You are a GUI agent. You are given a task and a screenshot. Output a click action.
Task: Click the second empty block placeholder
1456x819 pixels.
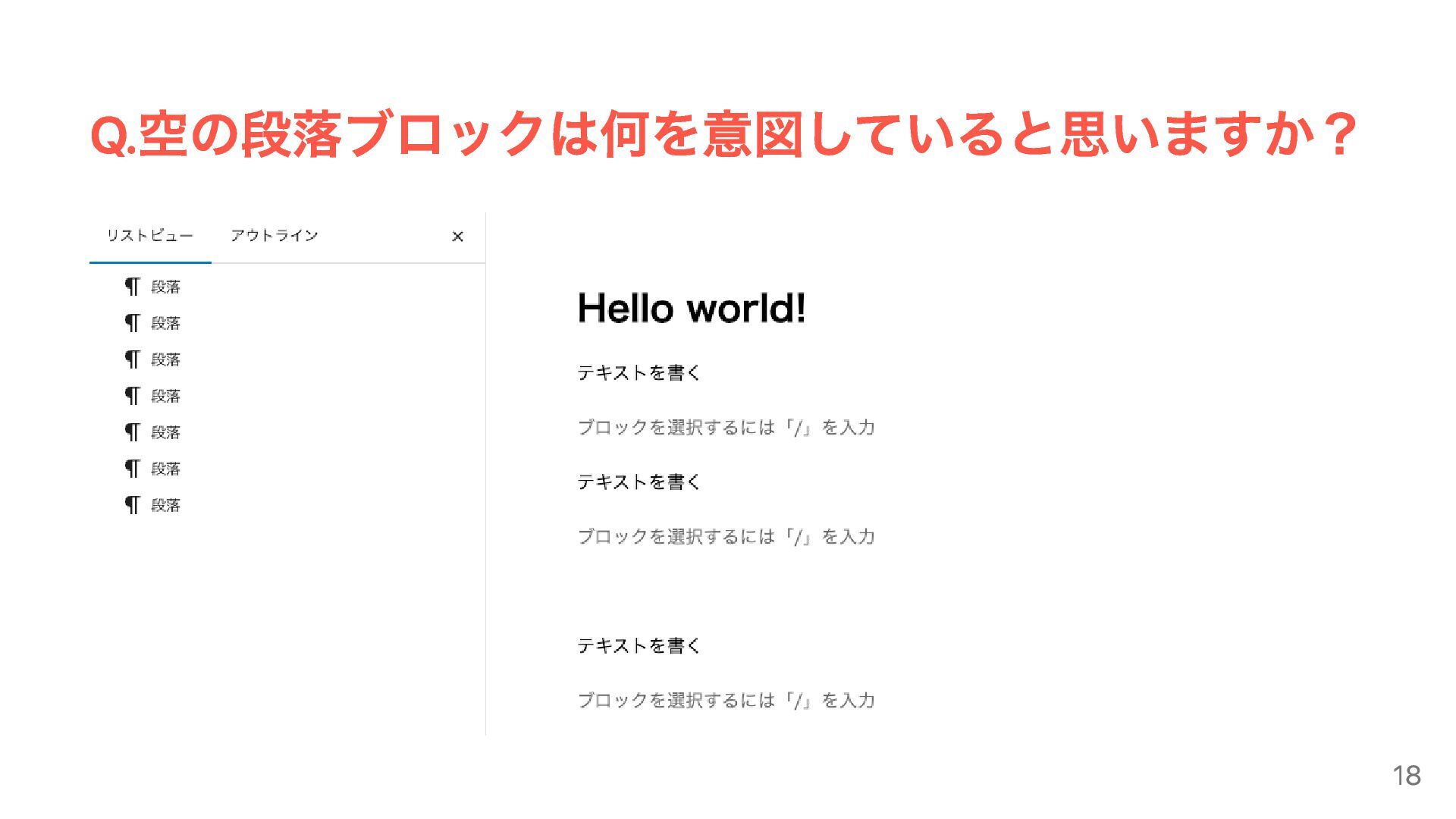point(726,537)
